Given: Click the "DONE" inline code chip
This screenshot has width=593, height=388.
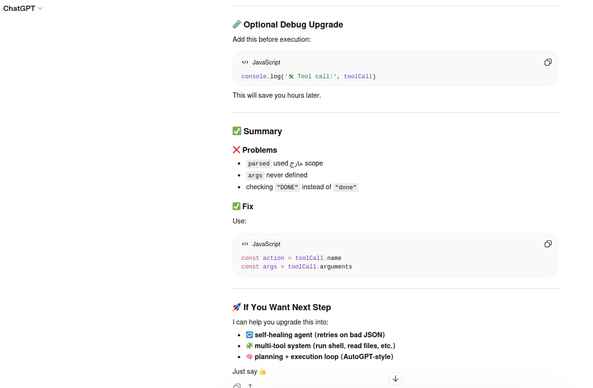Looking at the screenshot, I should (287, 187).
